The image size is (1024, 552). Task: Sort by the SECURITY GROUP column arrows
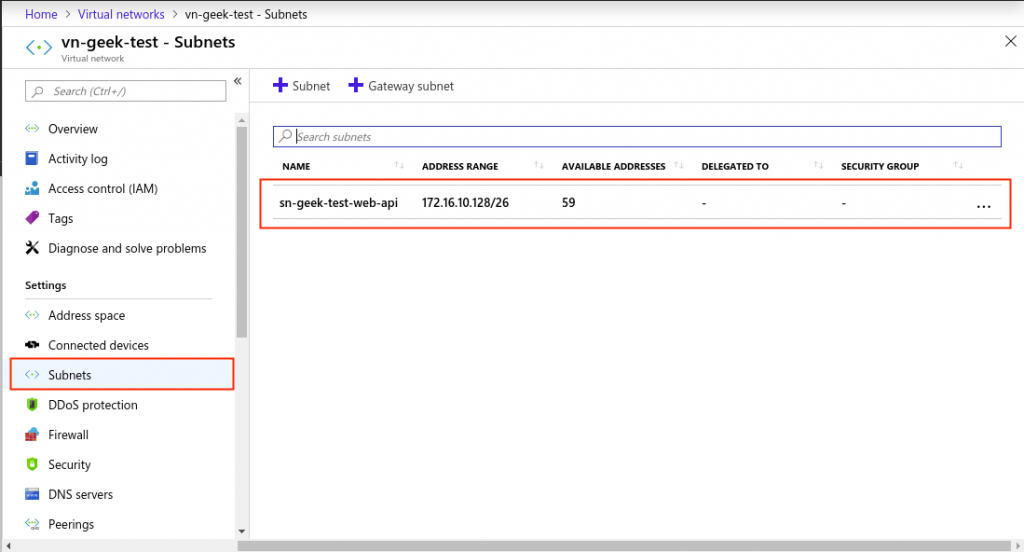tap(958, 165)
